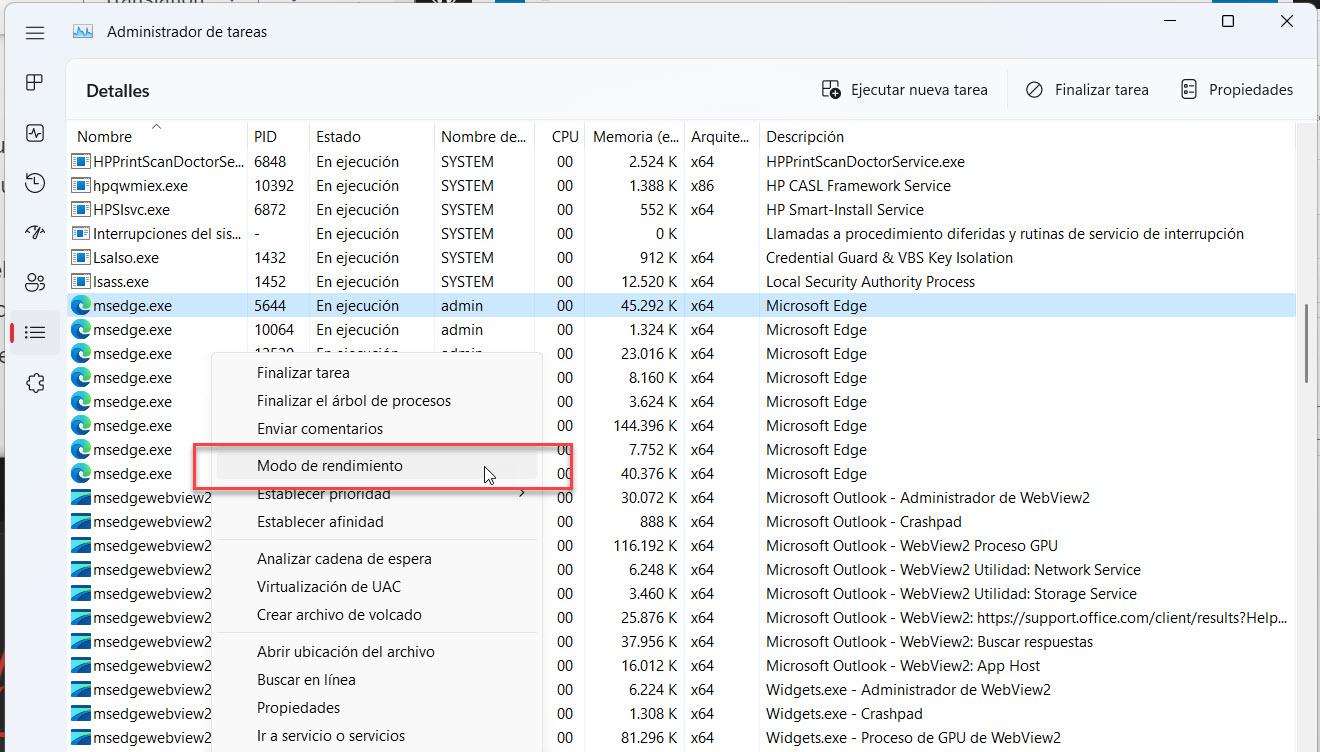Sort by the CPU column header
Image resolution: width=1320 pixels, height=752 pixels.
pyautogui.click(x=561, y=136)
